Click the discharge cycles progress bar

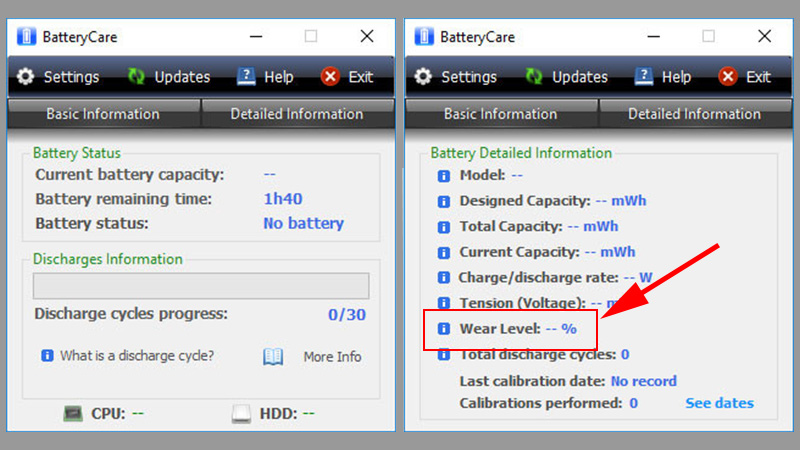[x=201, y=286]
